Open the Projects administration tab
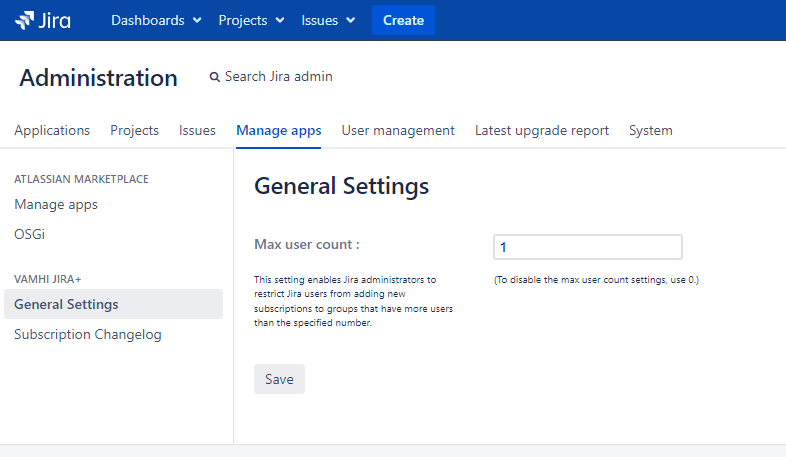Image resolution: width=786 pixels, height=457 pixels. (x=134, y=130)
